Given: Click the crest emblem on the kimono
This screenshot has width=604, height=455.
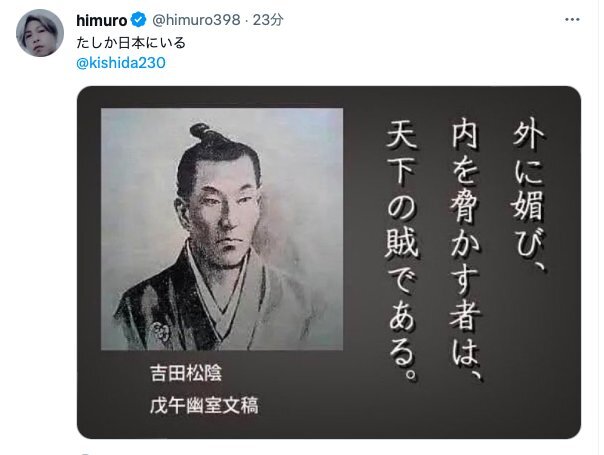Looking at the screenshot, I should point(160,331).
